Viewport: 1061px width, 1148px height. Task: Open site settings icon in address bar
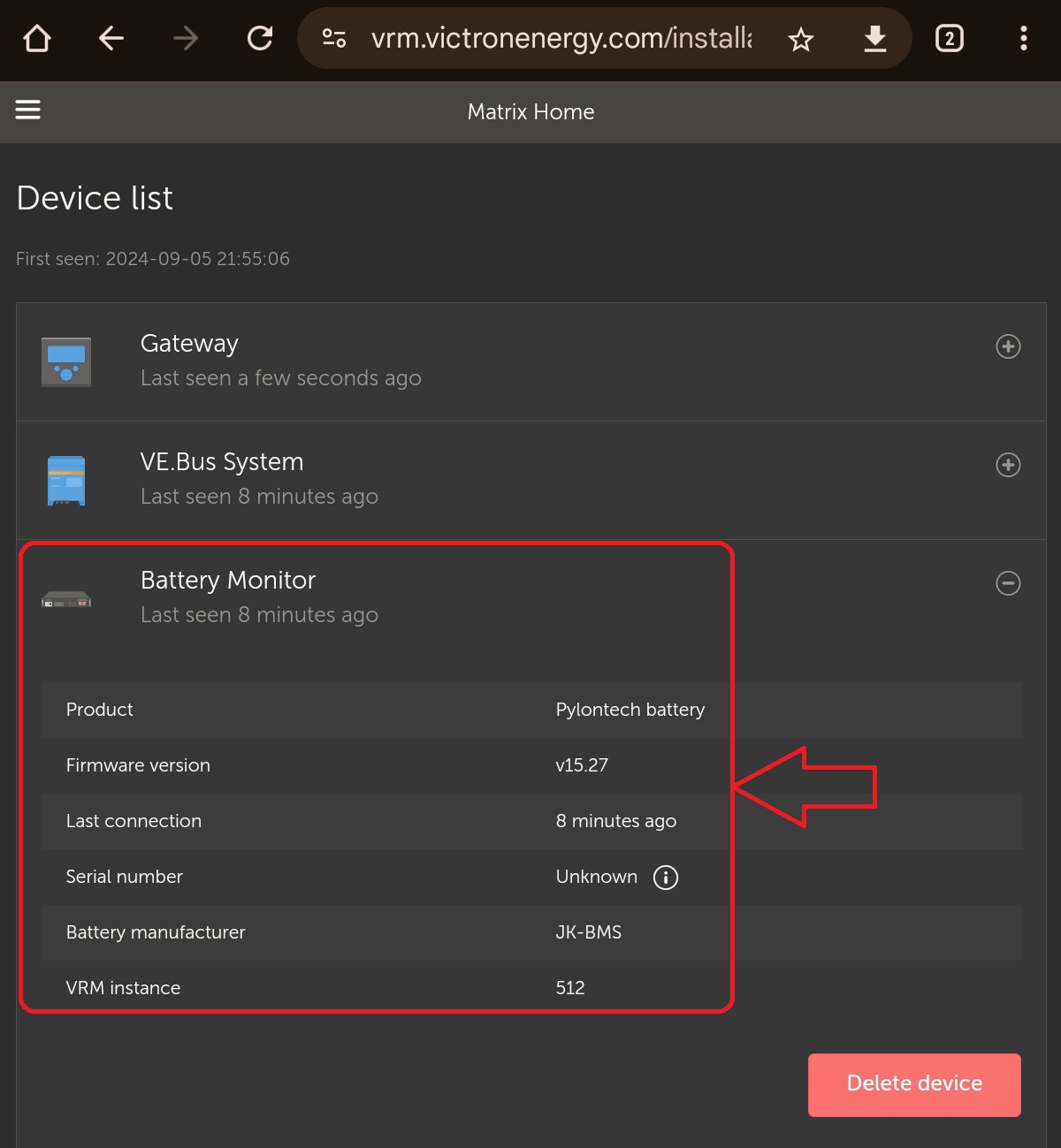[x=334, y=38]
